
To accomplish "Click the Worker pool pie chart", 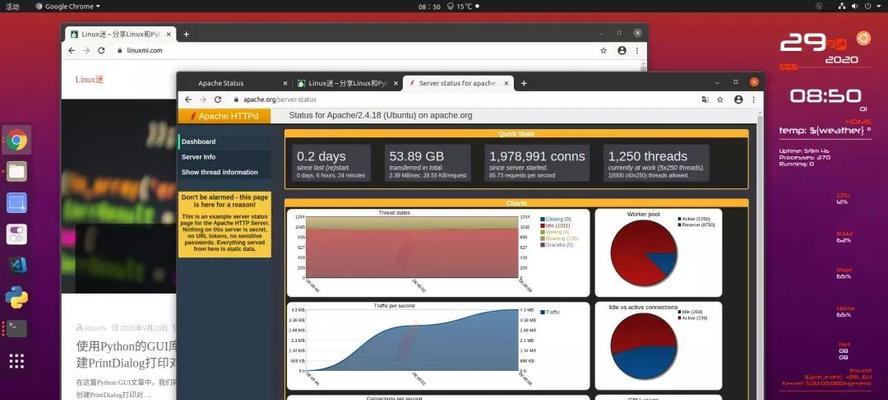I will coord(643,253).
